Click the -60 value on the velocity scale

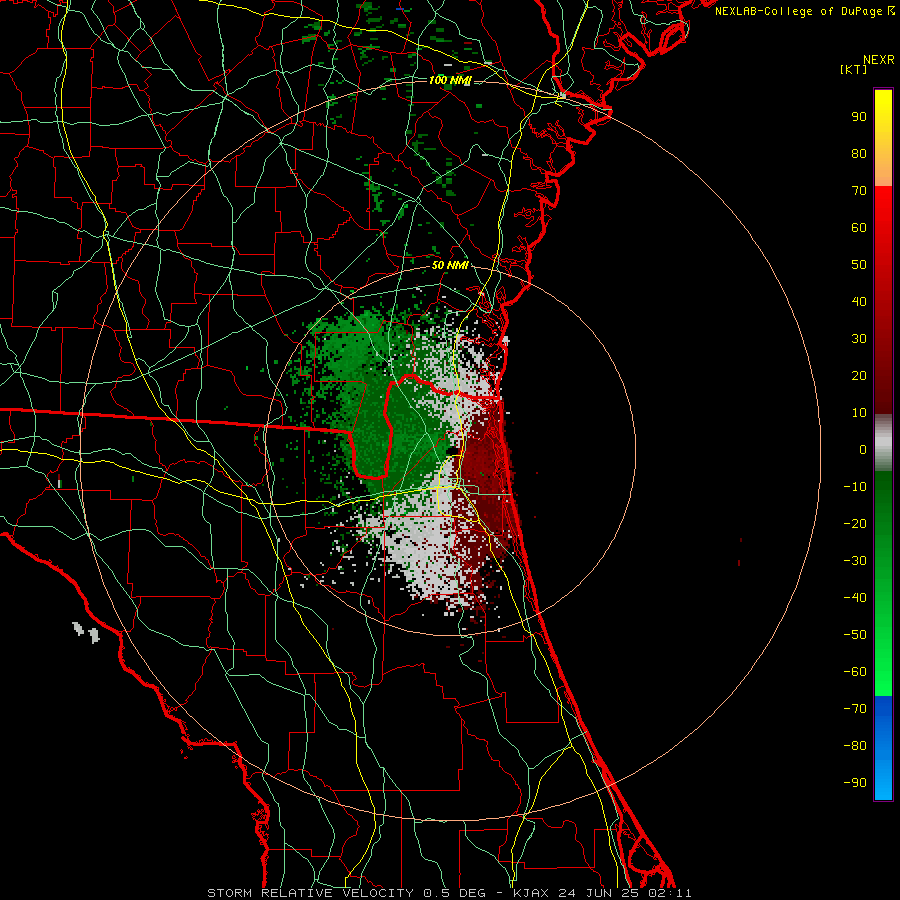[855, 672]
